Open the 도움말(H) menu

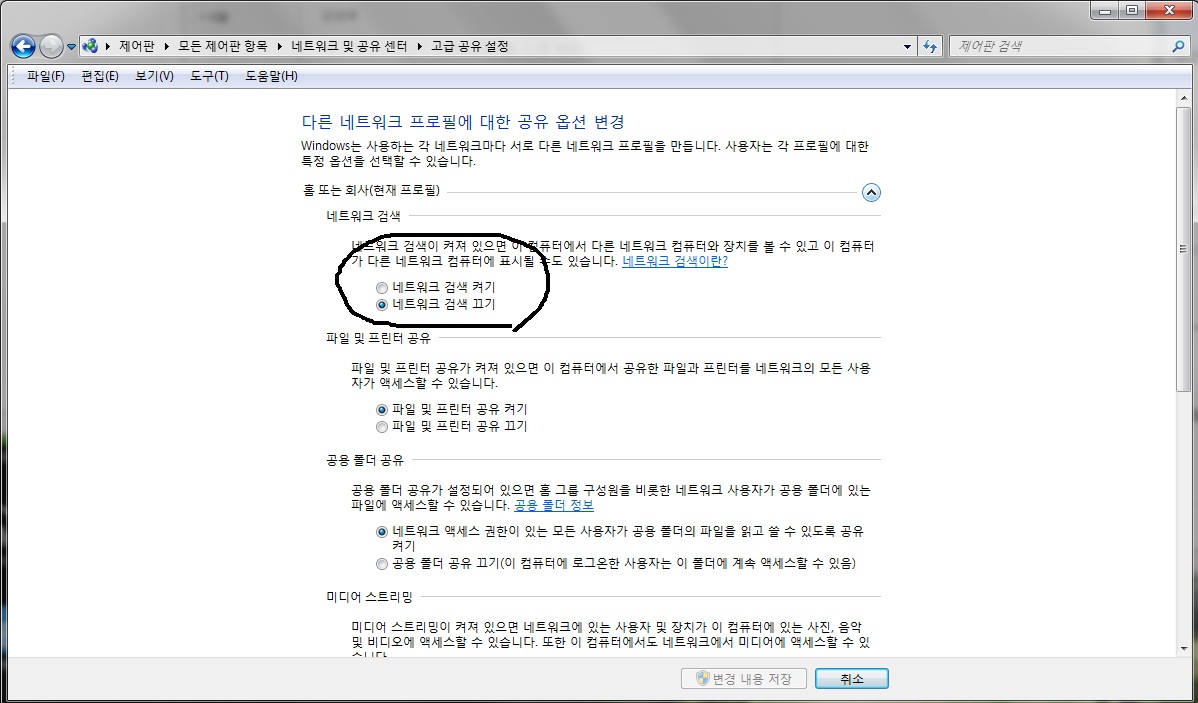(x=271, y=76)
